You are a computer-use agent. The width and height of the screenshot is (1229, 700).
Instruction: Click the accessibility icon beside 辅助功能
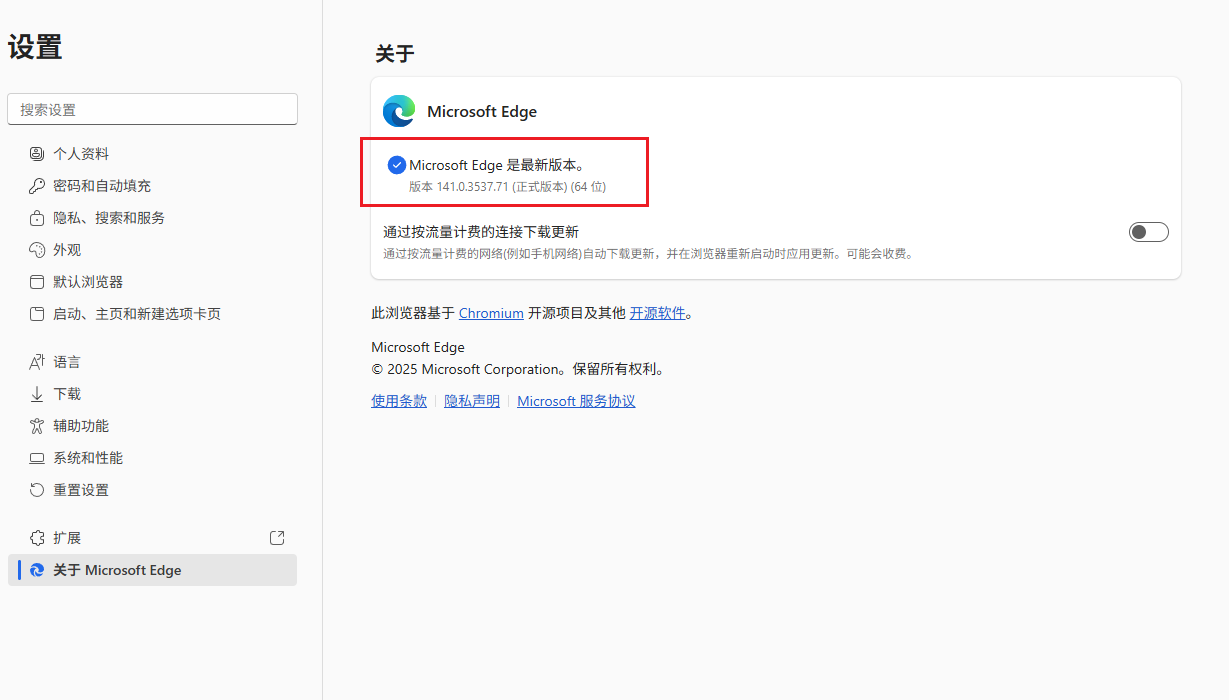(37, 426)
